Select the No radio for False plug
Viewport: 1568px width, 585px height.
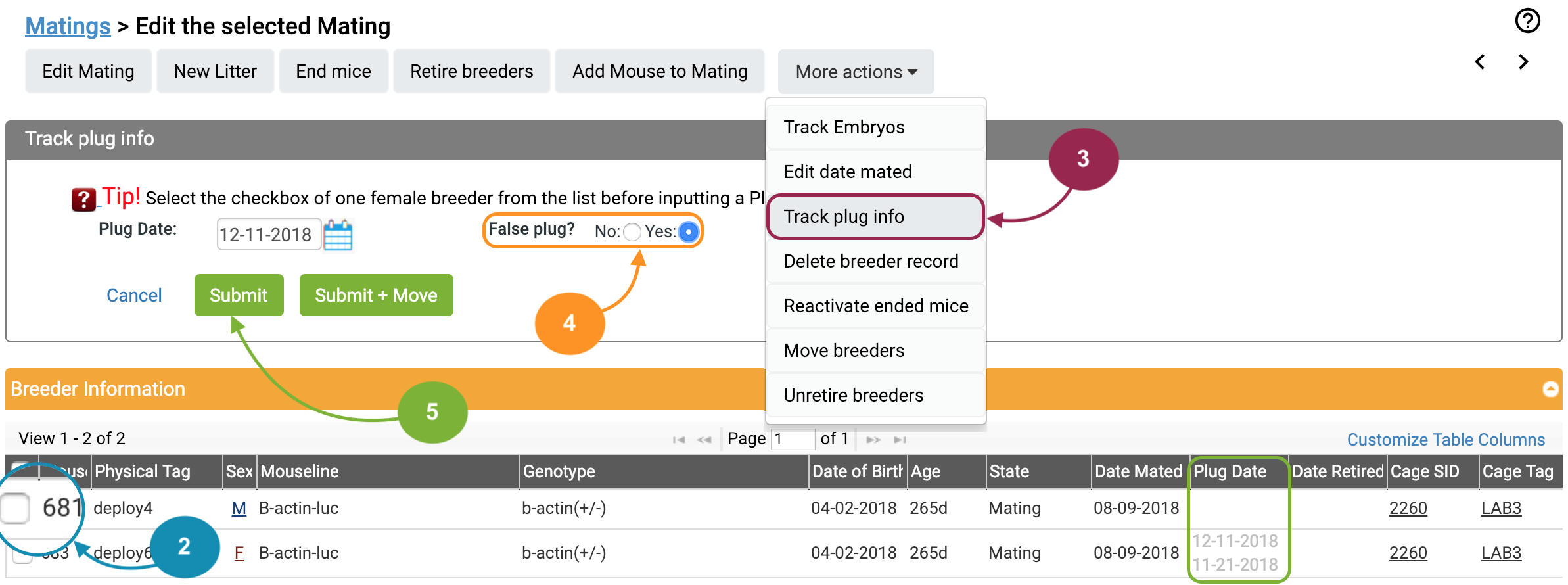coord(632,232)
